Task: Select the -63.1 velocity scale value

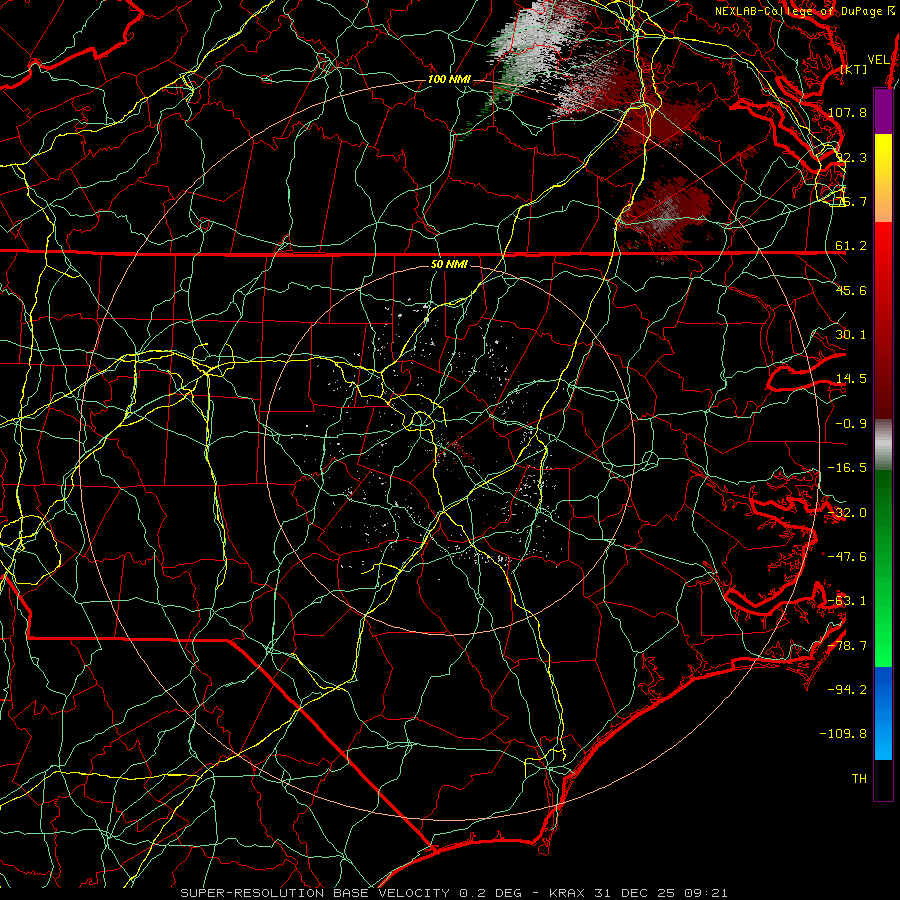Action: click(847, 601)
